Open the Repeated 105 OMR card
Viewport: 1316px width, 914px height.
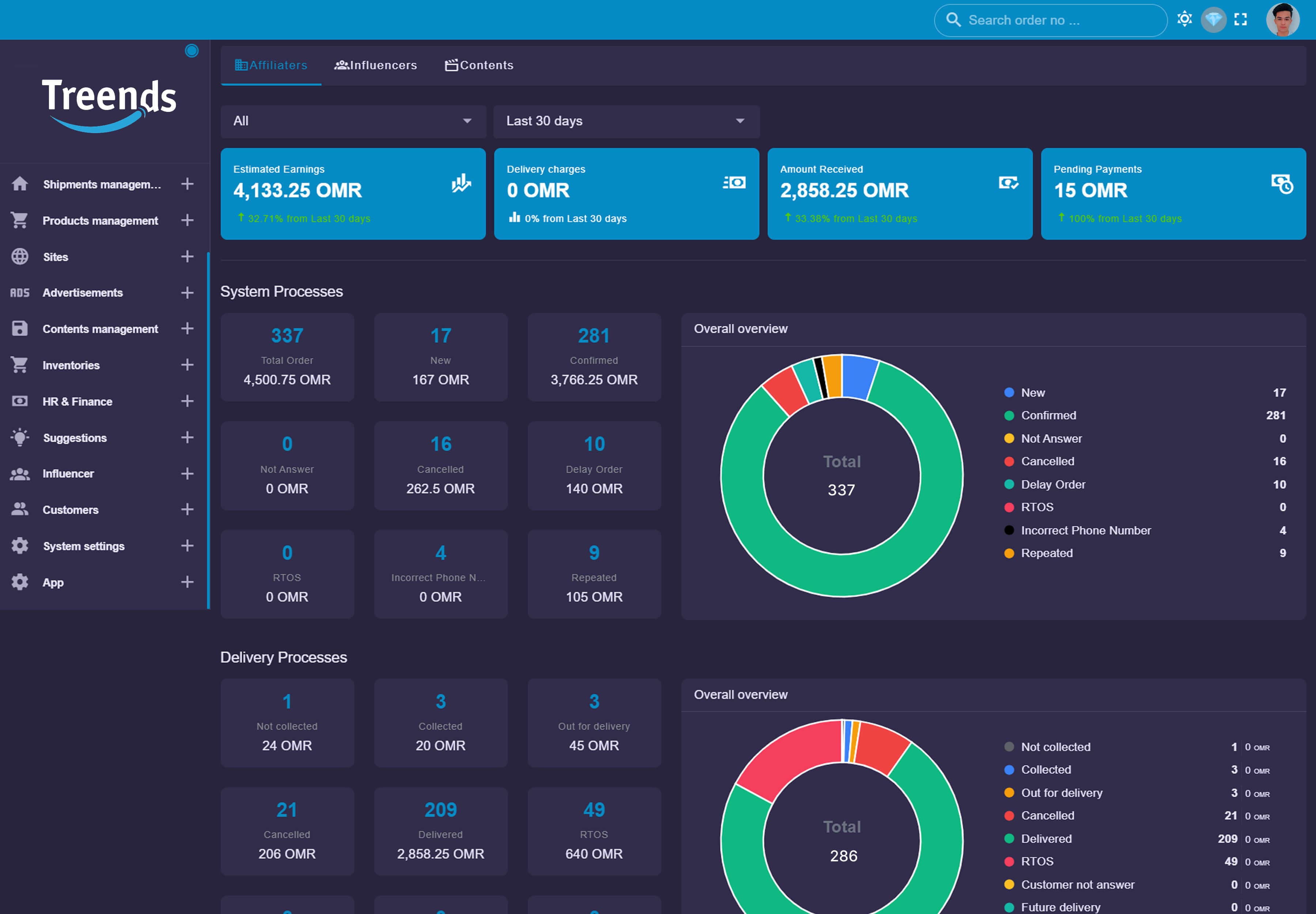[x=594, y=574]
